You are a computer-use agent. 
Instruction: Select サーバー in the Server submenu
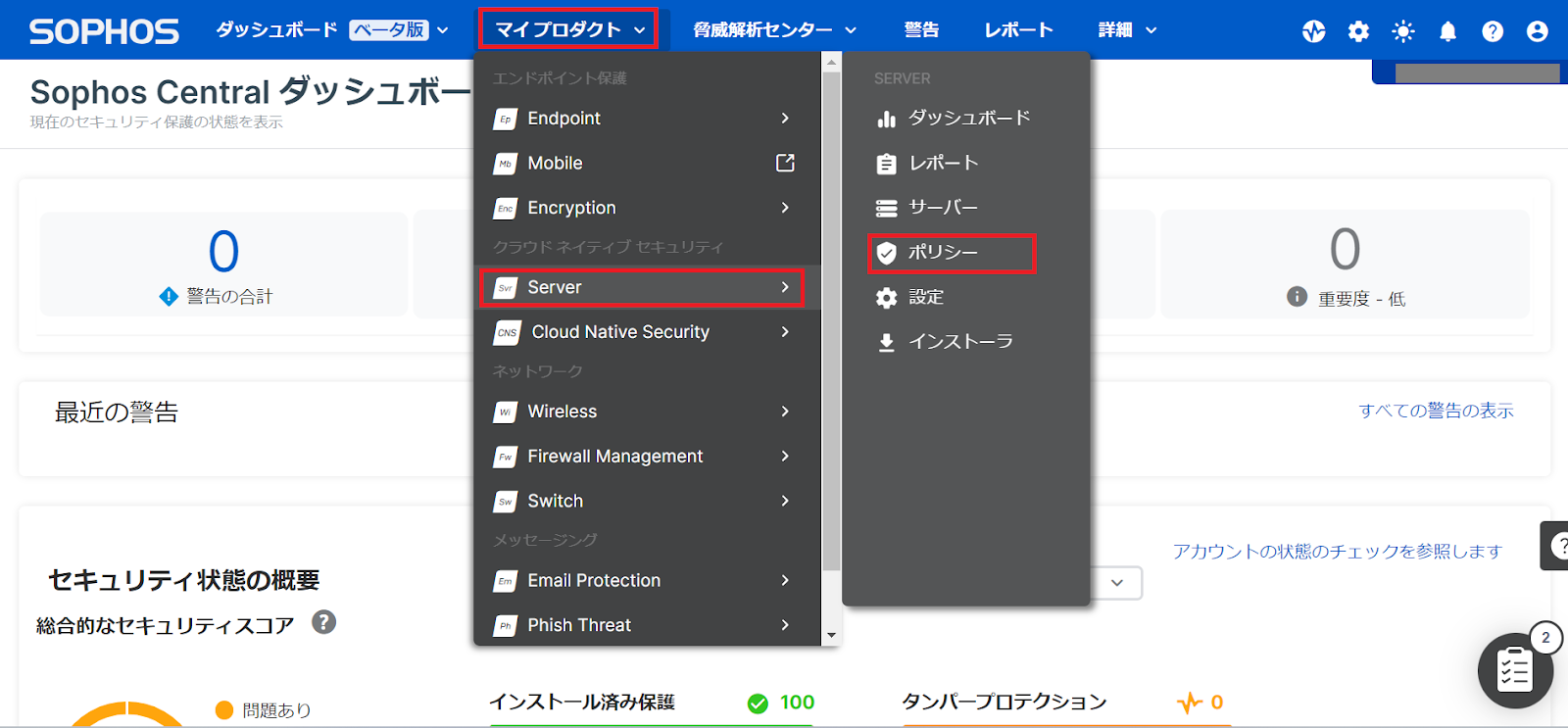coord(943,208)
